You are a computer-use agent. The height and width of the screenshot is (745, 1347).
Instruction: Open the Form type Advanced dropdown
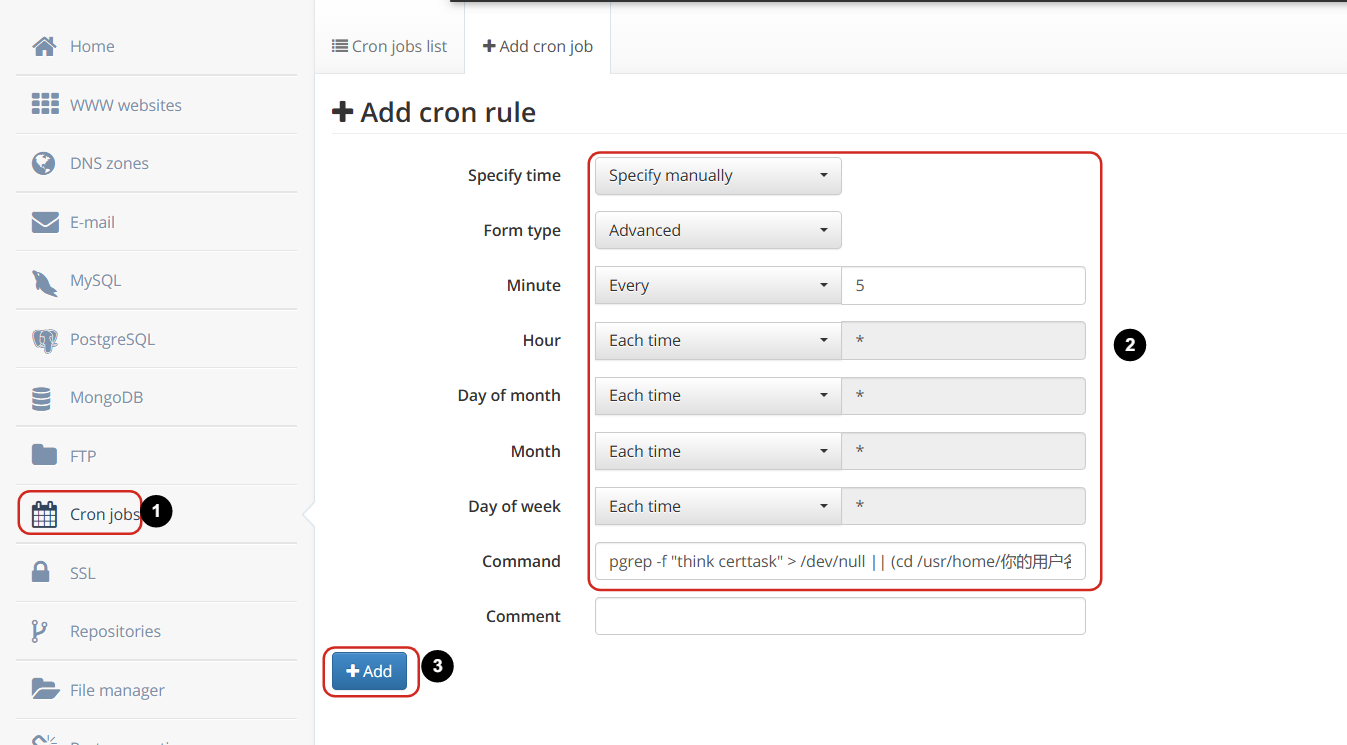coord(718,231)
